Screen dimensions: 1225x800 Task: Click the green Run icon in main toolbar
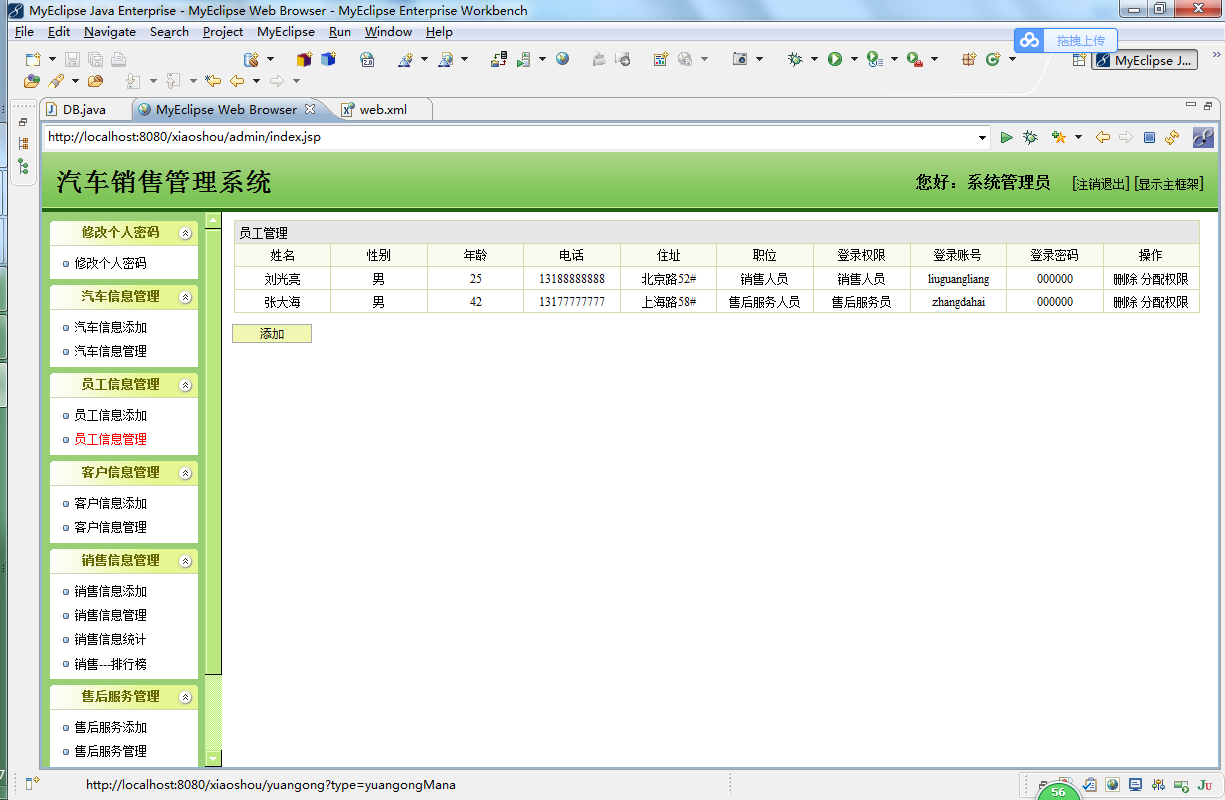(x=834, y=60)
